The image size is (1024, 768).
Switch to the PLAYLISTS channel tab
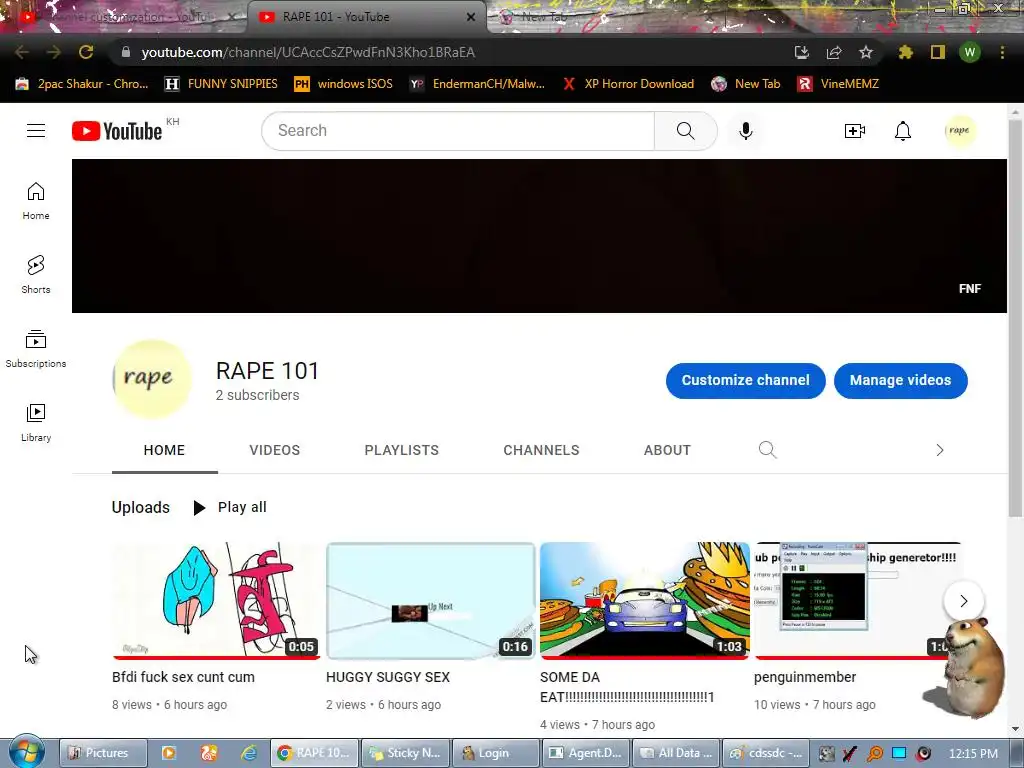coord(402,450)
